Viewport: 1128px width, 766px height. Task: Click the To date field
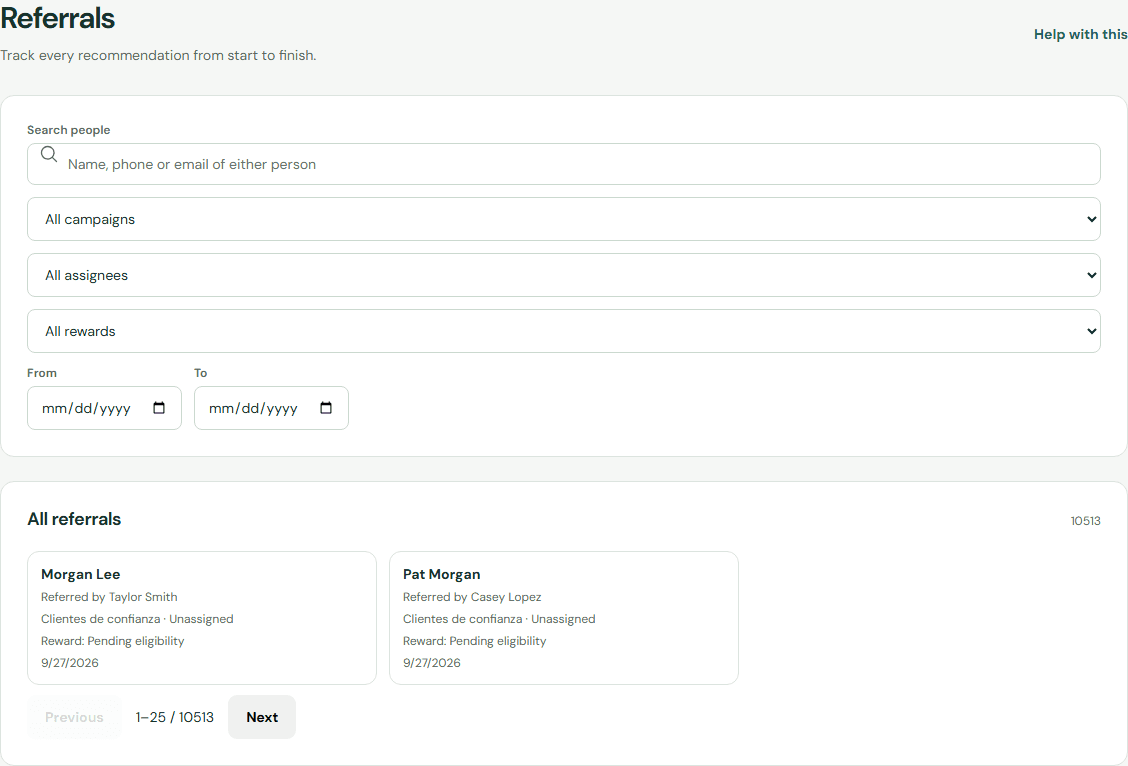[x=271, y=409]
